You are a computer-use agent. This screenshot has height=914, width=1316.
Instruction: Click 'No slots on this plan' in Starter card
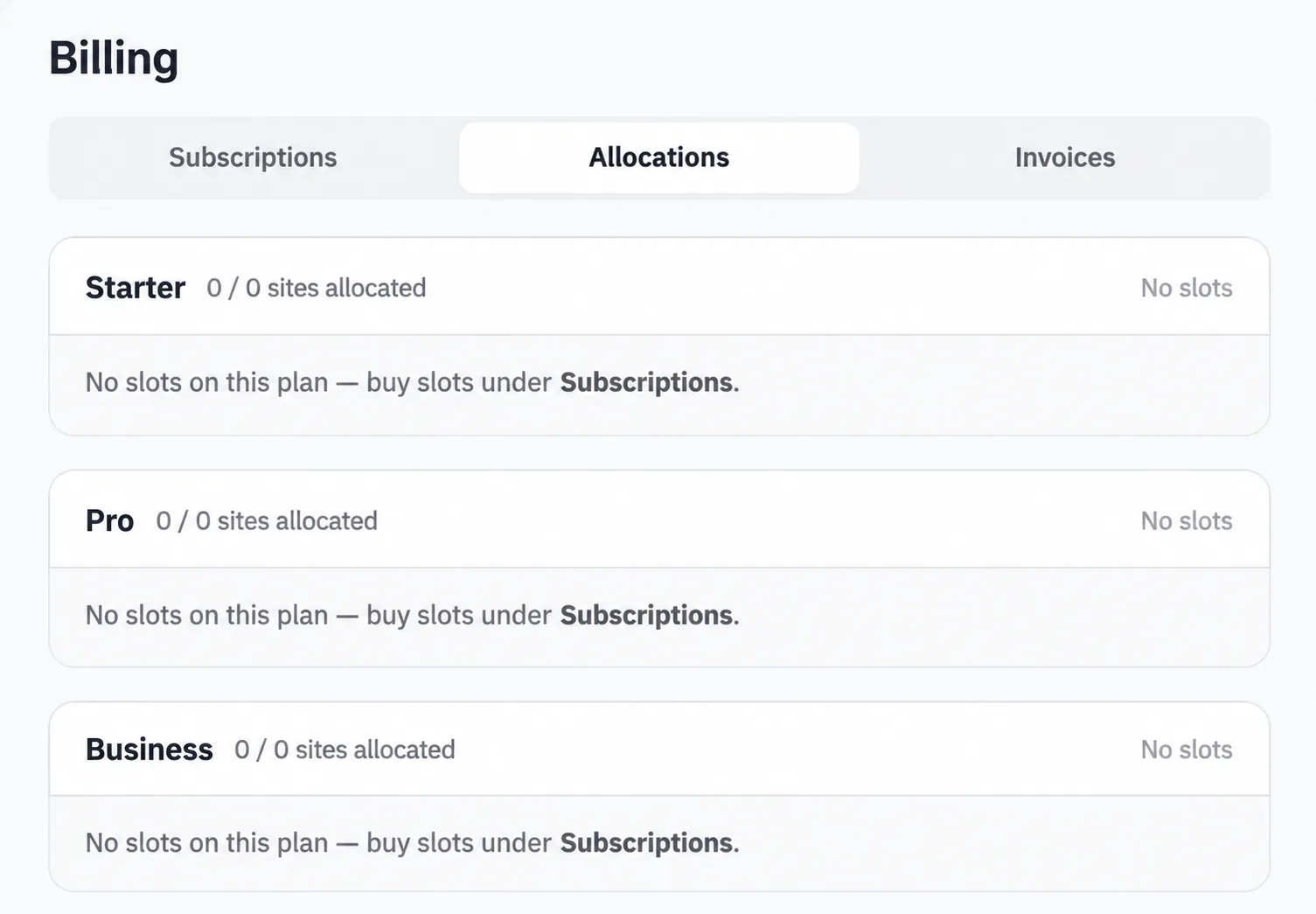tap(207, 382)
